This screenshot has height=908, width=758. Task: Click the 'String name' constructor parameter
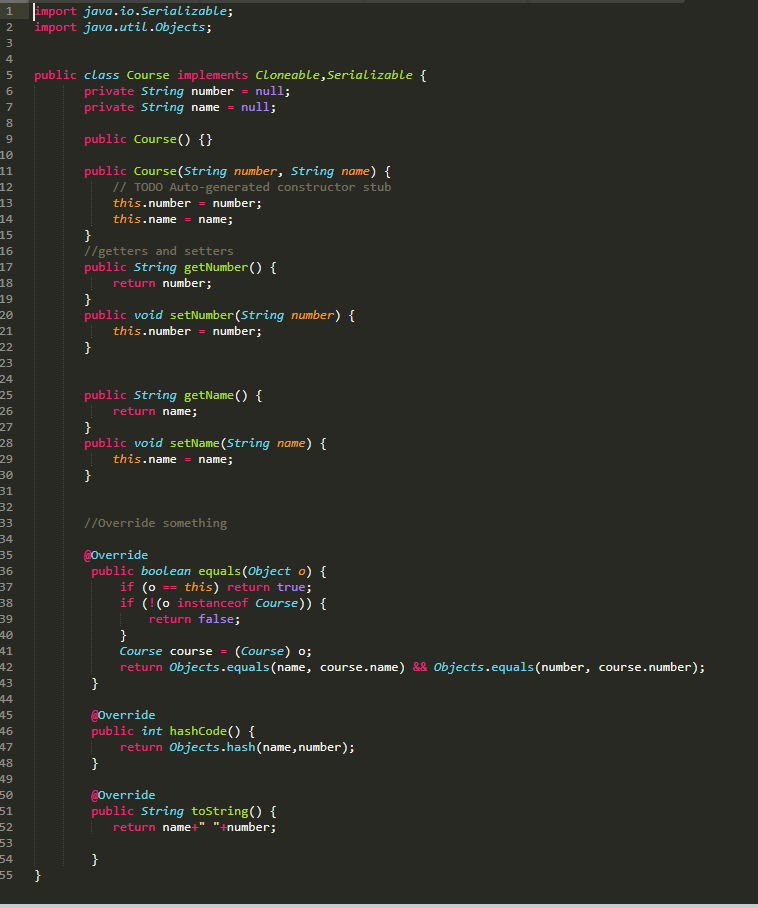click(x=330, y=171)
